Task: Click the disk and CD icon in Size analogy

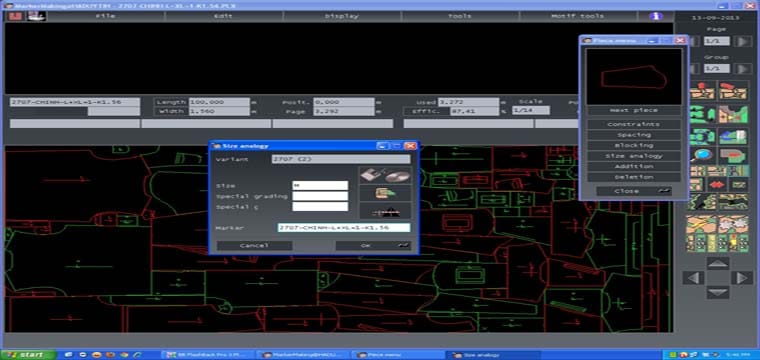Action: pos(385,175)
